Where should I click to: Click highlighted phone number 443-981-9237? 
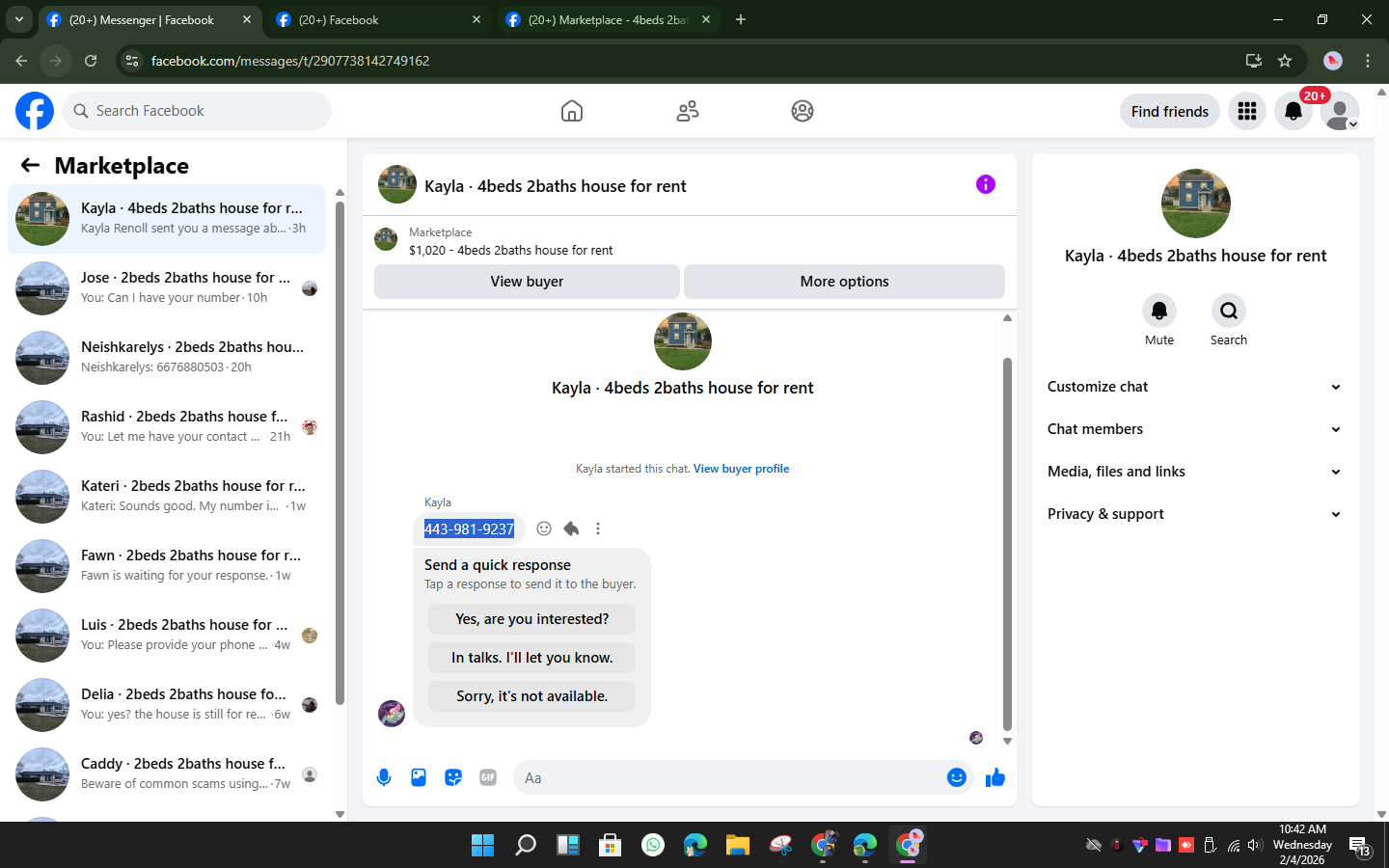[469, 529]
